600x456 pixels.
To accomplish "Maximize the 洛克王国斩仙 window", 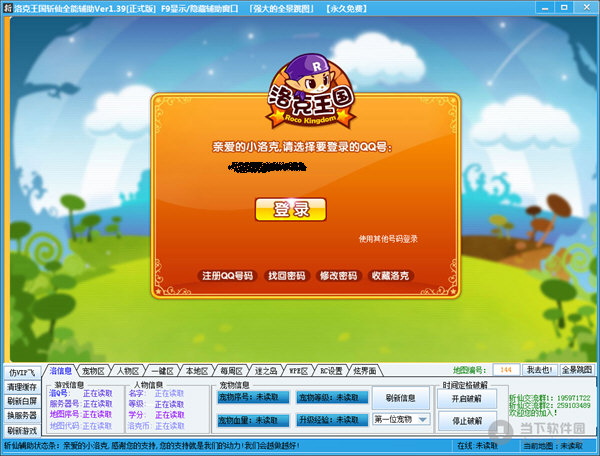I will pyautogui.click(x=564, y=7).
